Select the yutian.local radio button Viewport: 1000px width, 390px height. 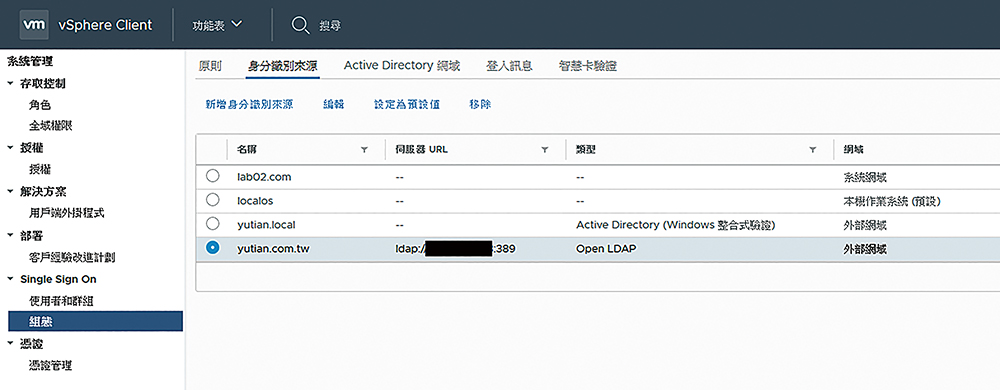pos(212,224)
